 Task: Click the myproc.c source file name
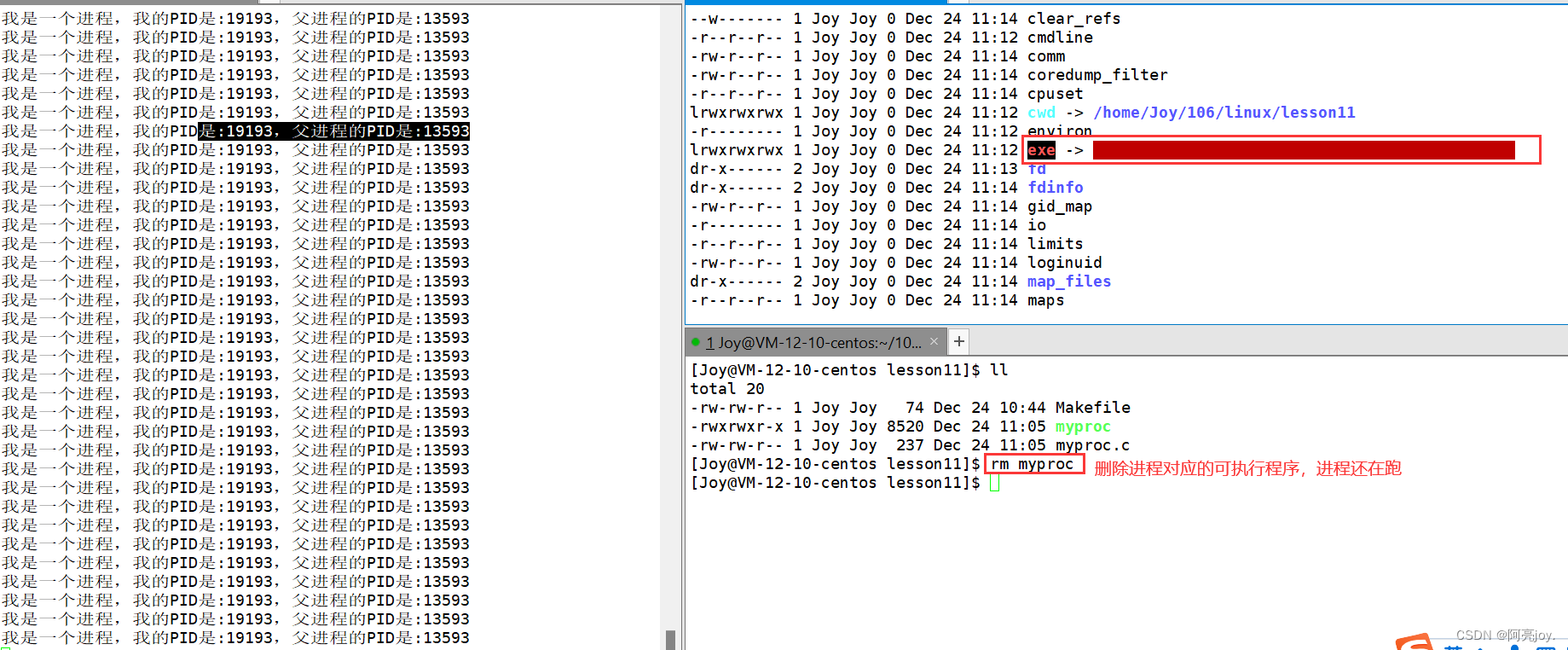(x=1092, y=444)
